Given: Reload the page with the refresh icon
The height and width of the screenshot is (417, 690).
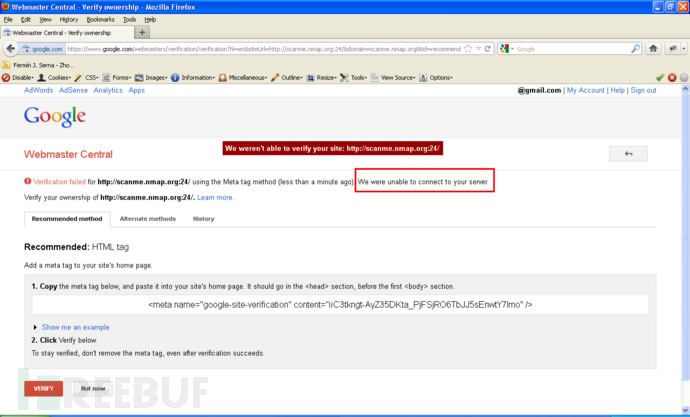Looking at the screenshot, I should pos(488,49).
